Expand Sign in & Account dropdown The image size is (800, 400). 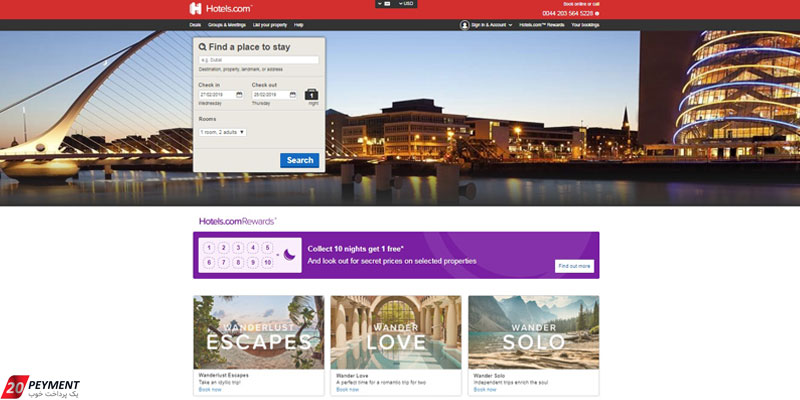492,25
